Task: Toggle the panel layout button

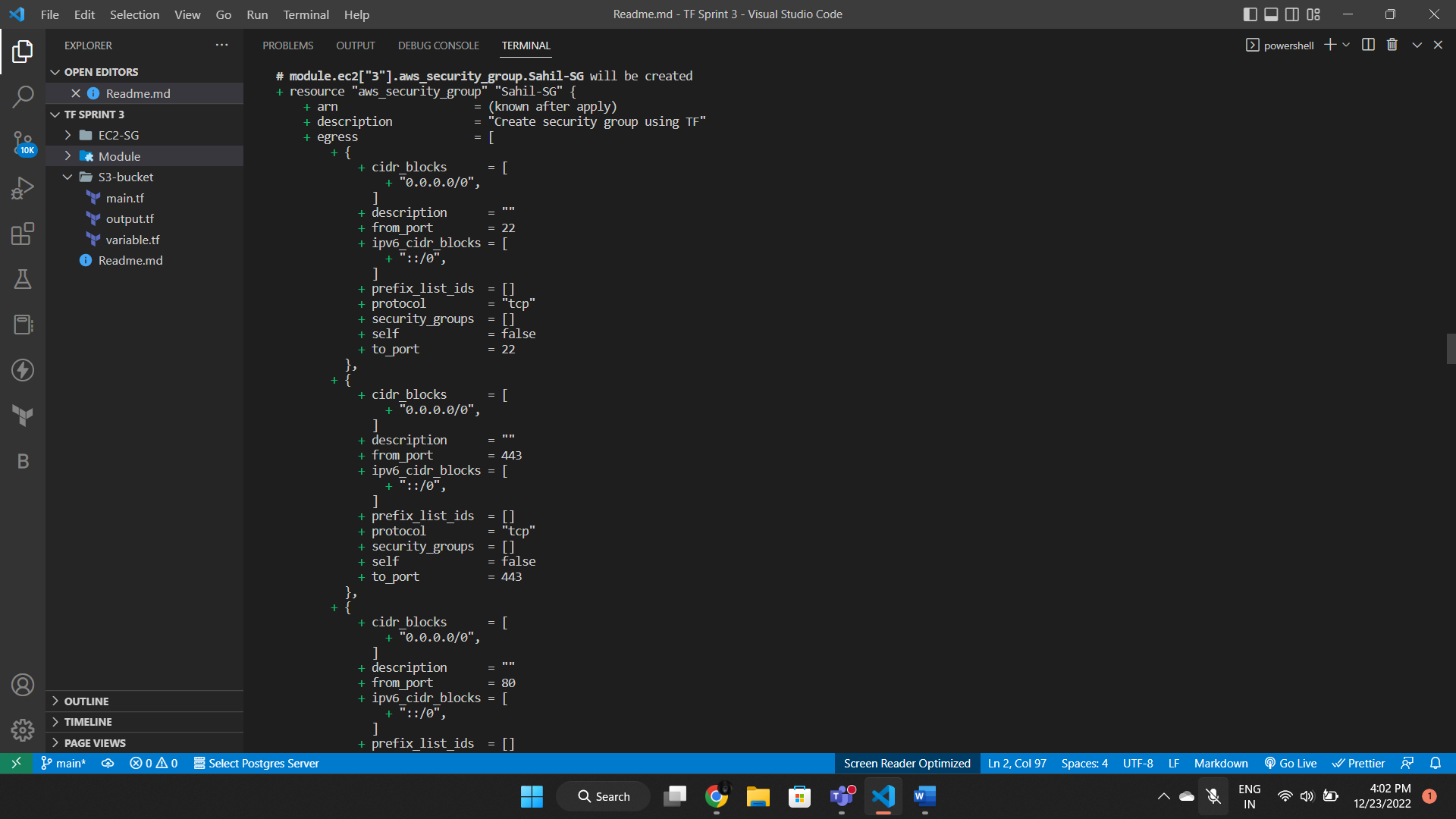Action: click(x=1272, y=14)
